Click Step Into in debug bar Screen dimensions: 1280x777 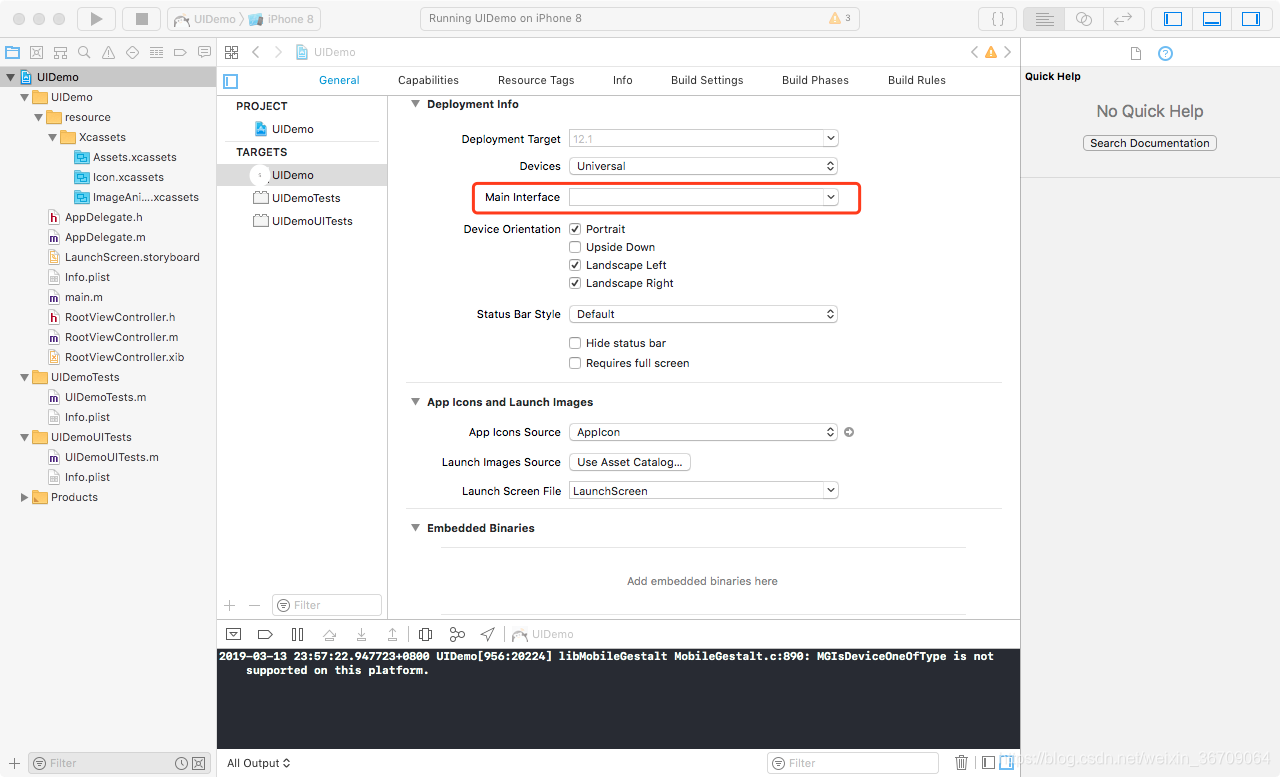(361, 634)
